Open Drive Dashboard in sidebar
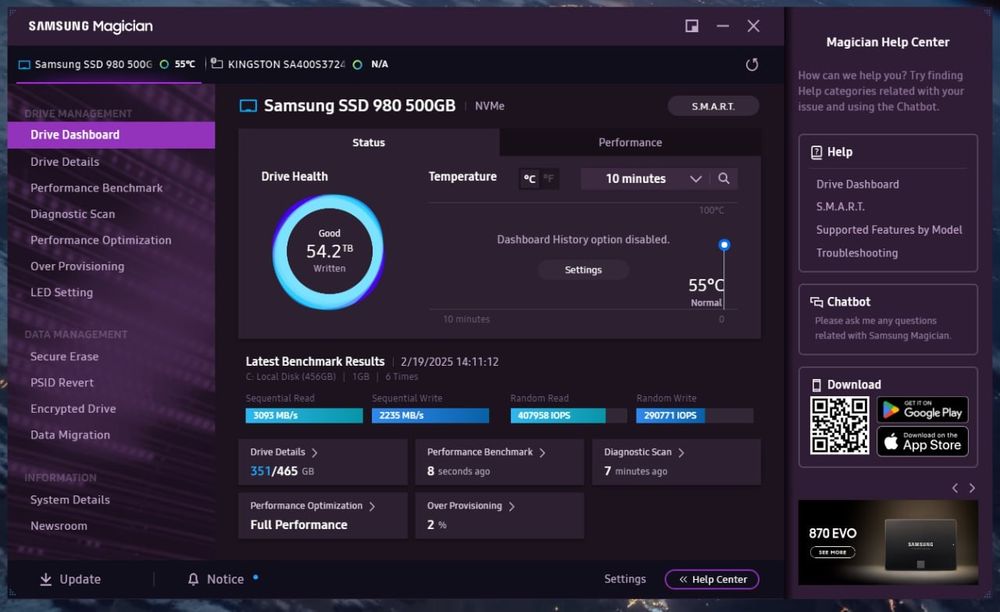1000x612 pixels. (x=112, y=135)
